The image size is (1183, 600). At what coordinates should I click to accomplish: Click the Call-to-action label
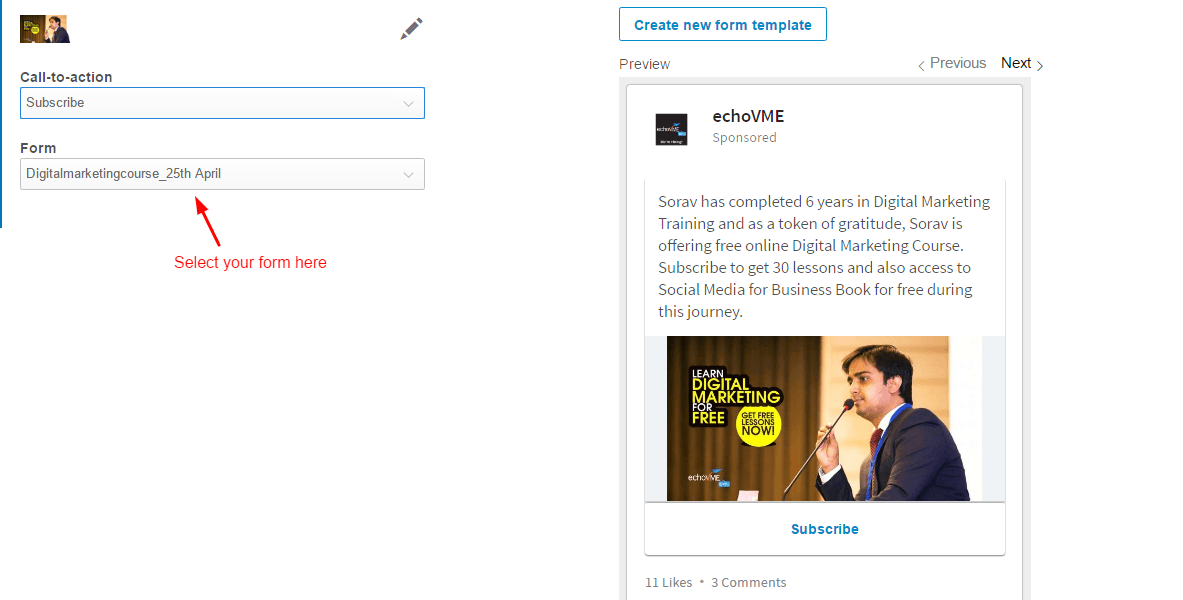(x=66, y=77)
